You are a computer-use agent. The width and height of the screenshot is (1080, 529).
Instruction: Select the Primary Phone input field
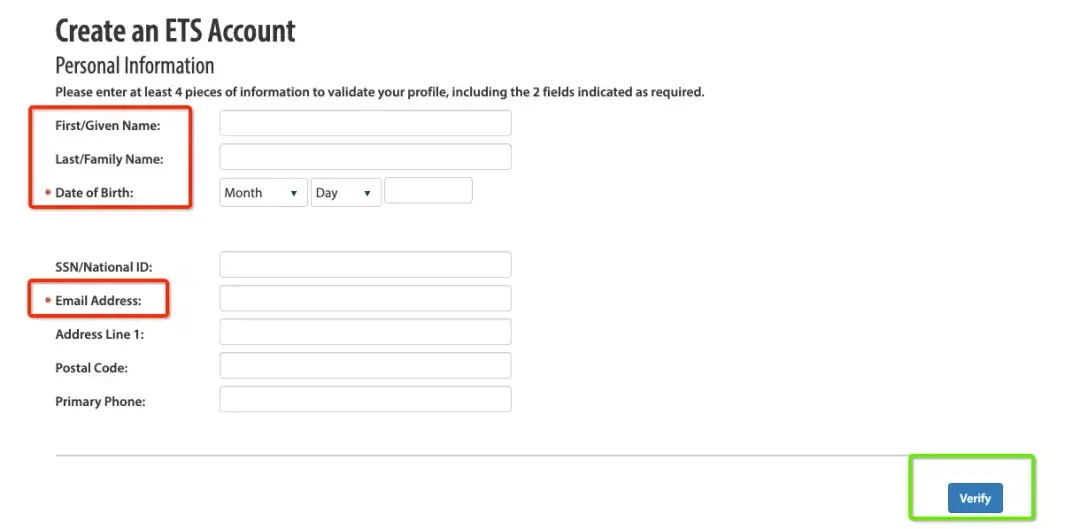365,400
